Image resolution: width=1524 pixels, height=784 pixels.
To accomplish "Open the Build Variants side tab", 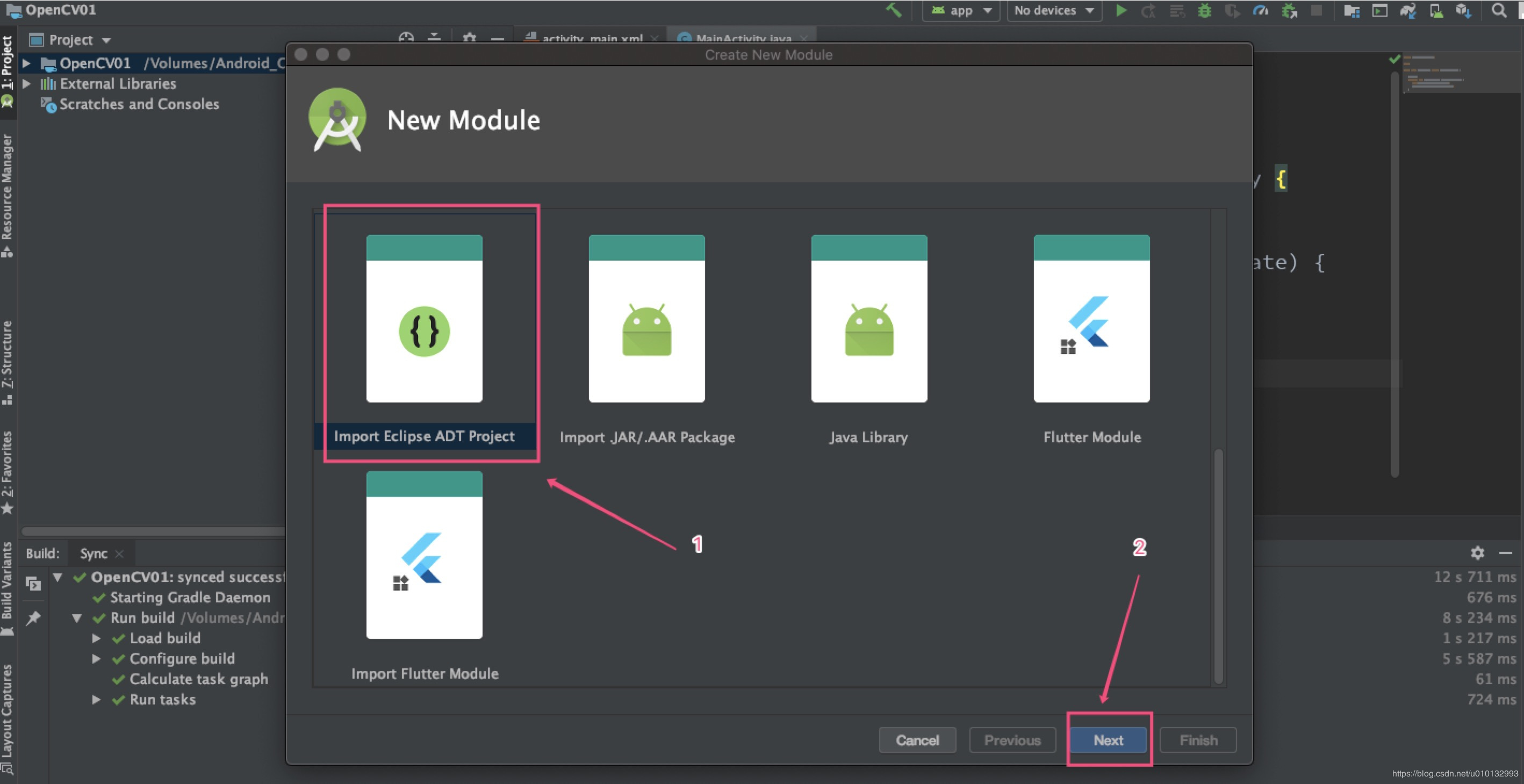I will click(8, 588).
